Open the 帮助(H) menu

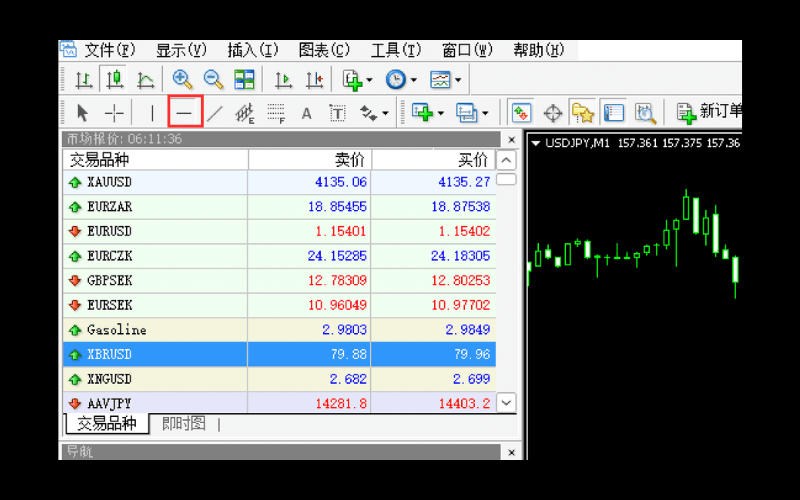tap(539, 50)
